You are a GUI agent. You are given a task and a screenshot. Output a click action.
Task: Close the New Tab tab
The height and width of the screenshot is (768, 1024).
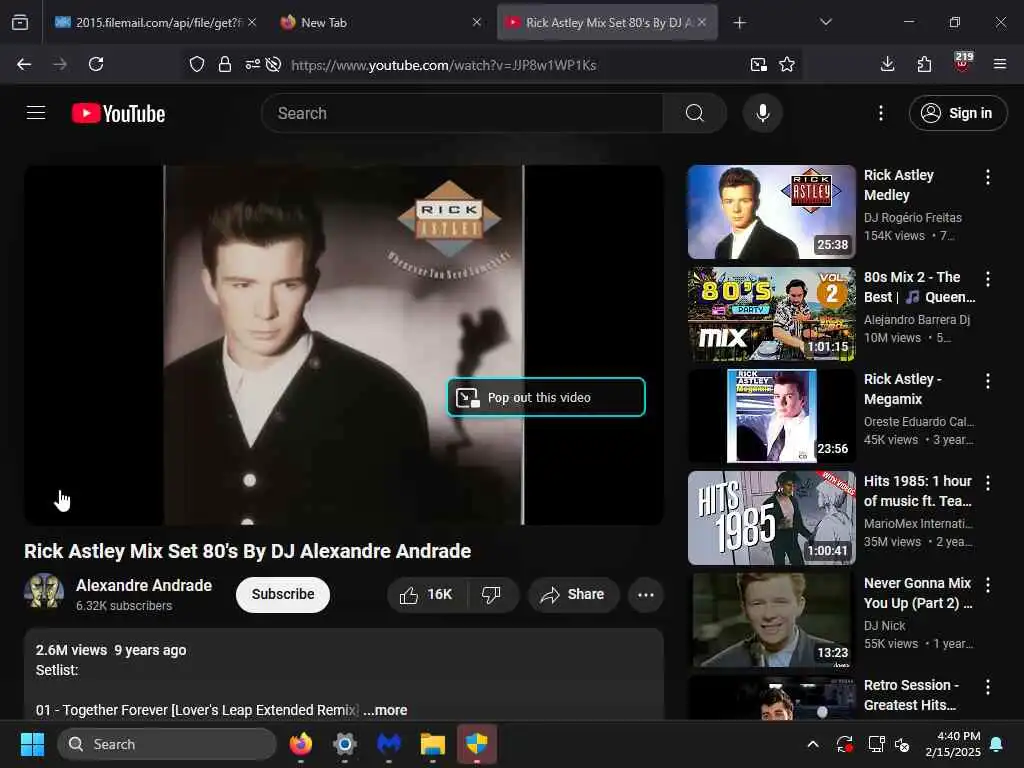[477, 22]
